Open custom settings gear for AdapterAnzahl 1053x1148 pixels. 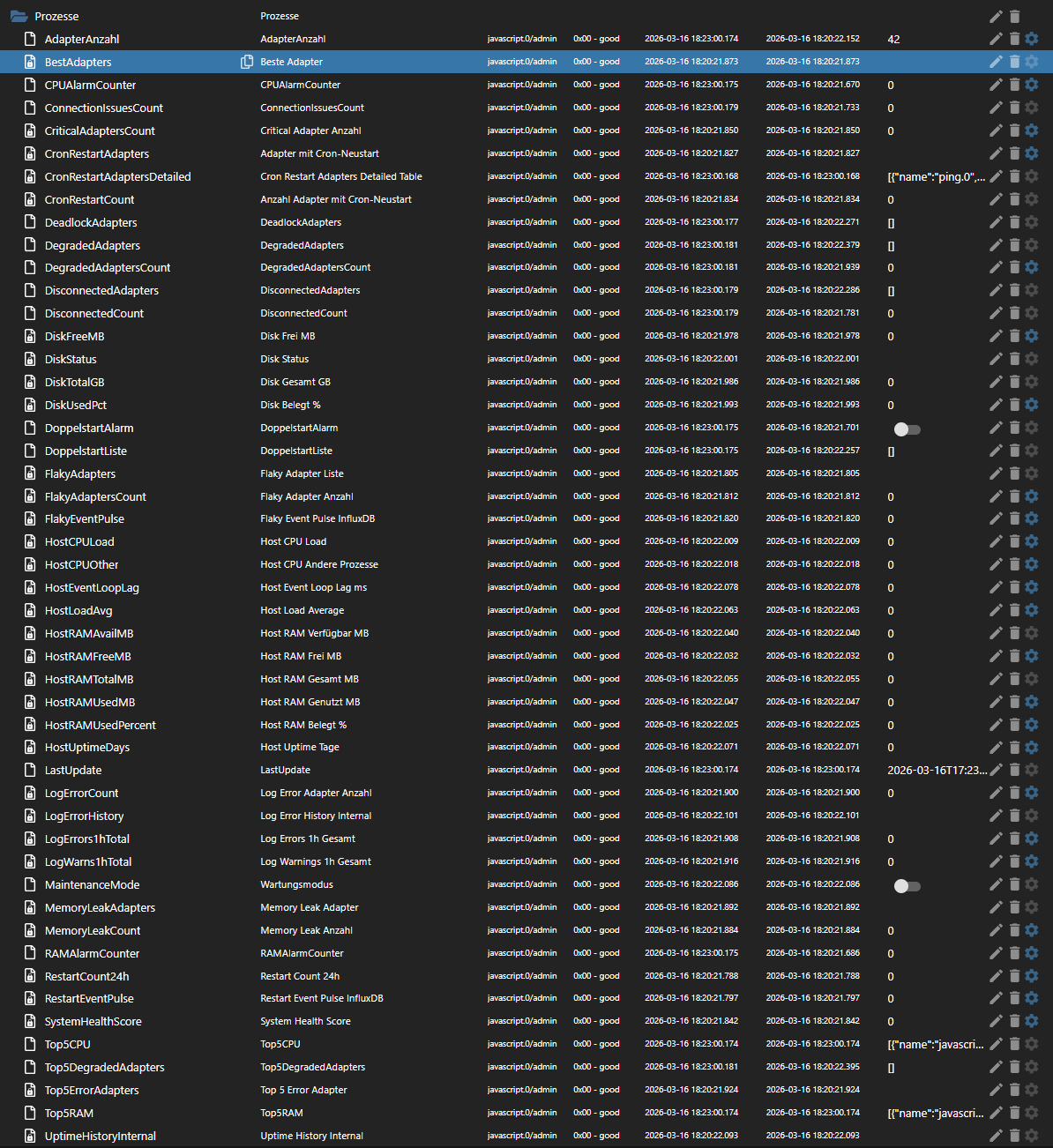click(x=1032, y=39)
